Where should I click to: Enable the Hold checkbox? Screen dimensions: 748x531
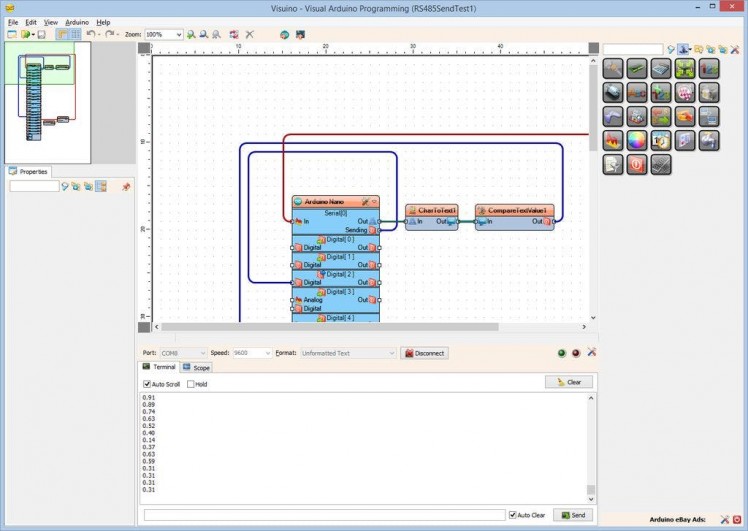tap(191, 384)
